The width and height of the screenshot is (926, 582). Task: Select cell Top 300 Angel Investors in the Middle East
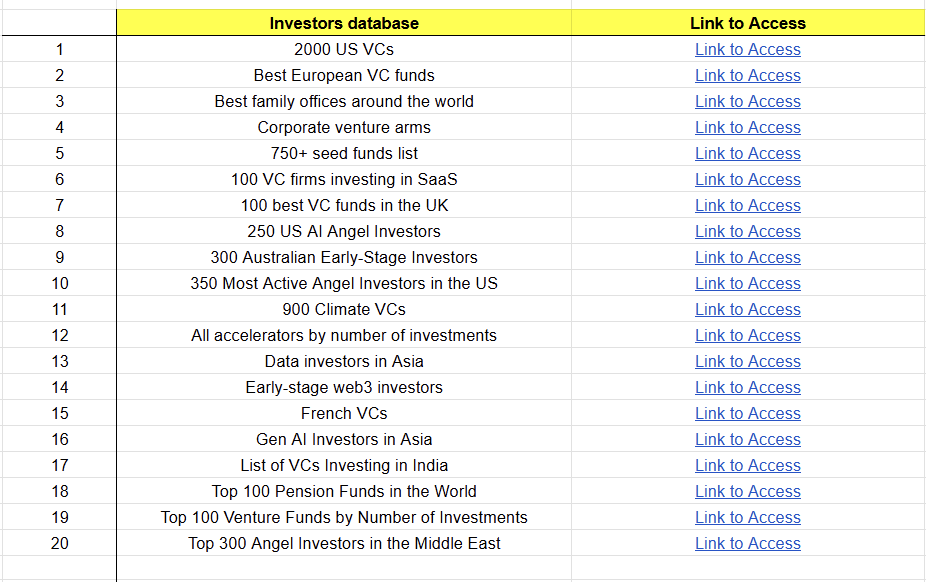click(x=344, y=543)
